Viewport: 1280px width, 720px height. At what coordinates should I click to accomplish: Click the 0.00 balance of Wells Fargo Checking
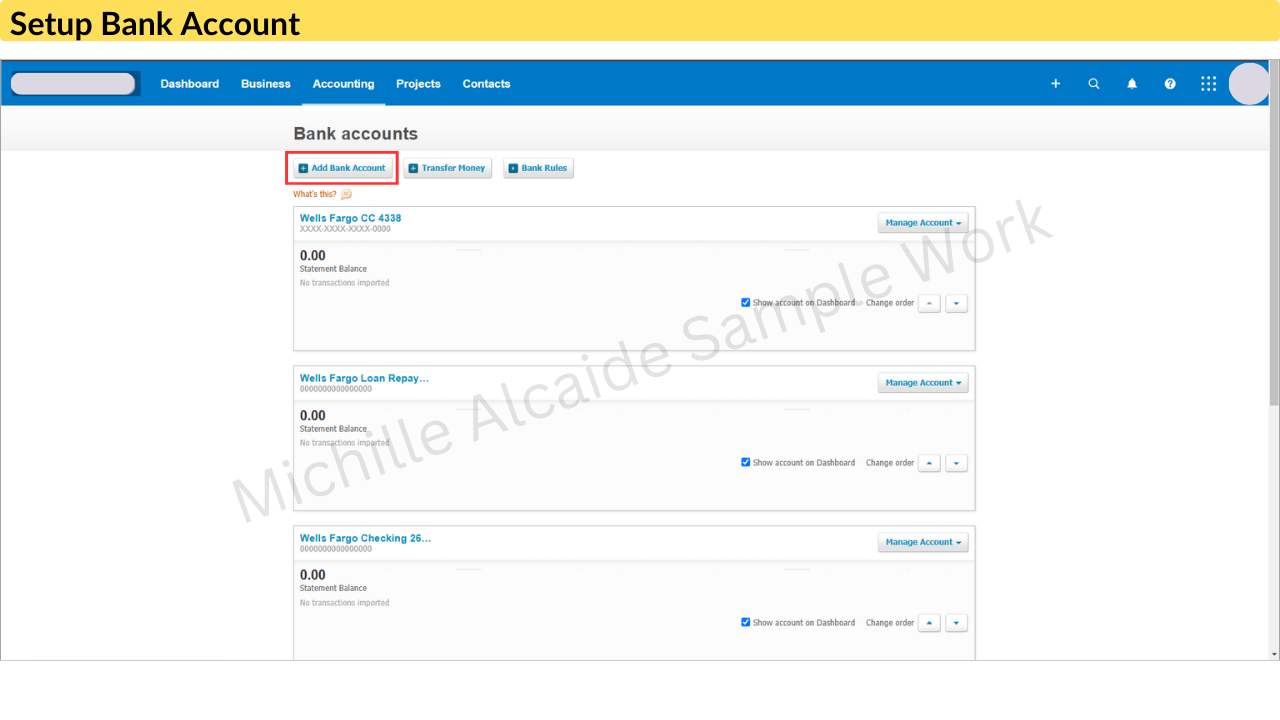point(313,575)
